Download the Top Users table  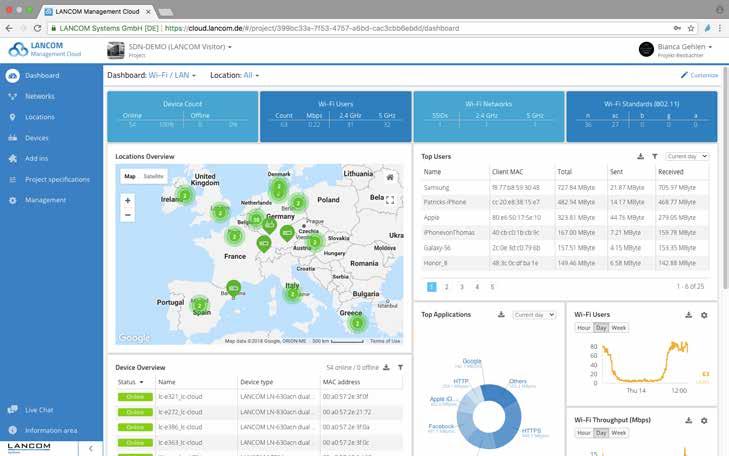(640, 156)
